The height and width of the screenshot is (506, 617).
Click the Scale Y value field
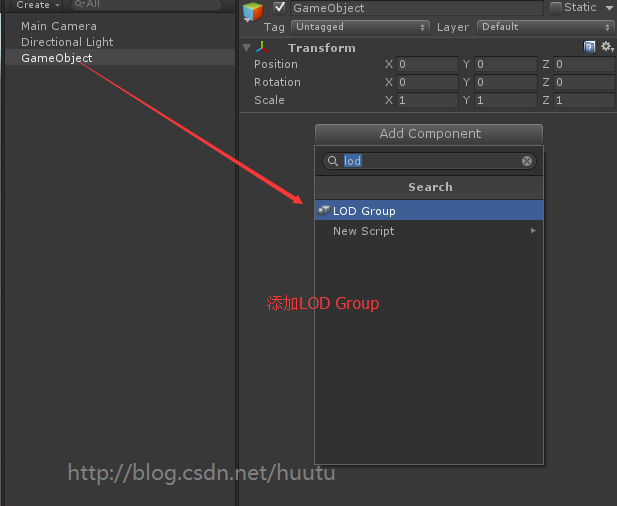pyautogui.click(x=506, y=100)
